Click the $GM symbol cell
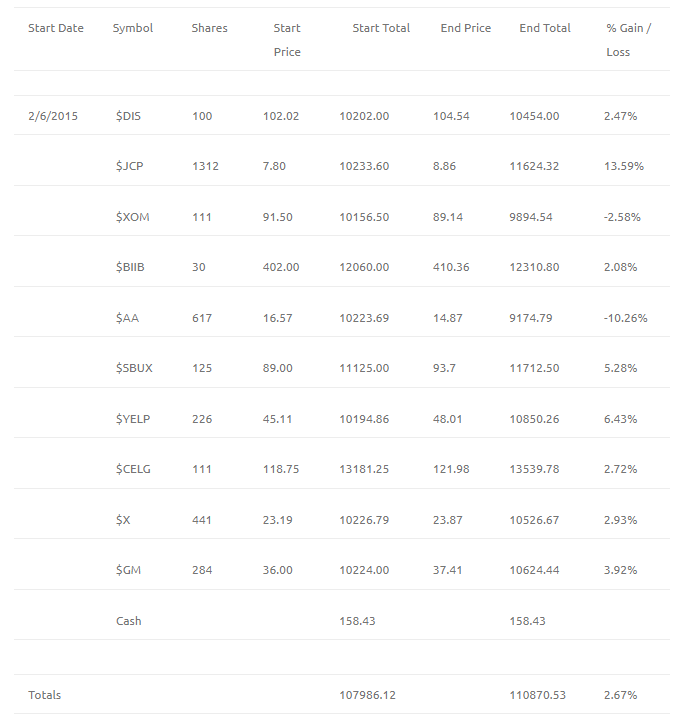Screen dimensions: 681x720 (128, 570)
